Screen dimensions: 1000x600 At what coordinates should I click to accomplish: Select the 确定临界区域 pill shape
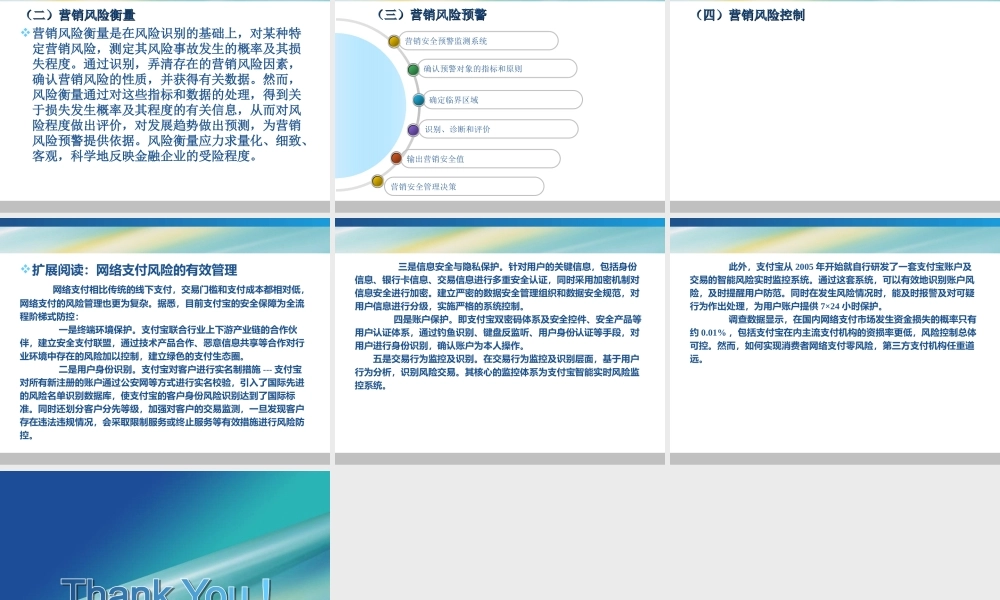pyautogui.click(x=502, y=99)
